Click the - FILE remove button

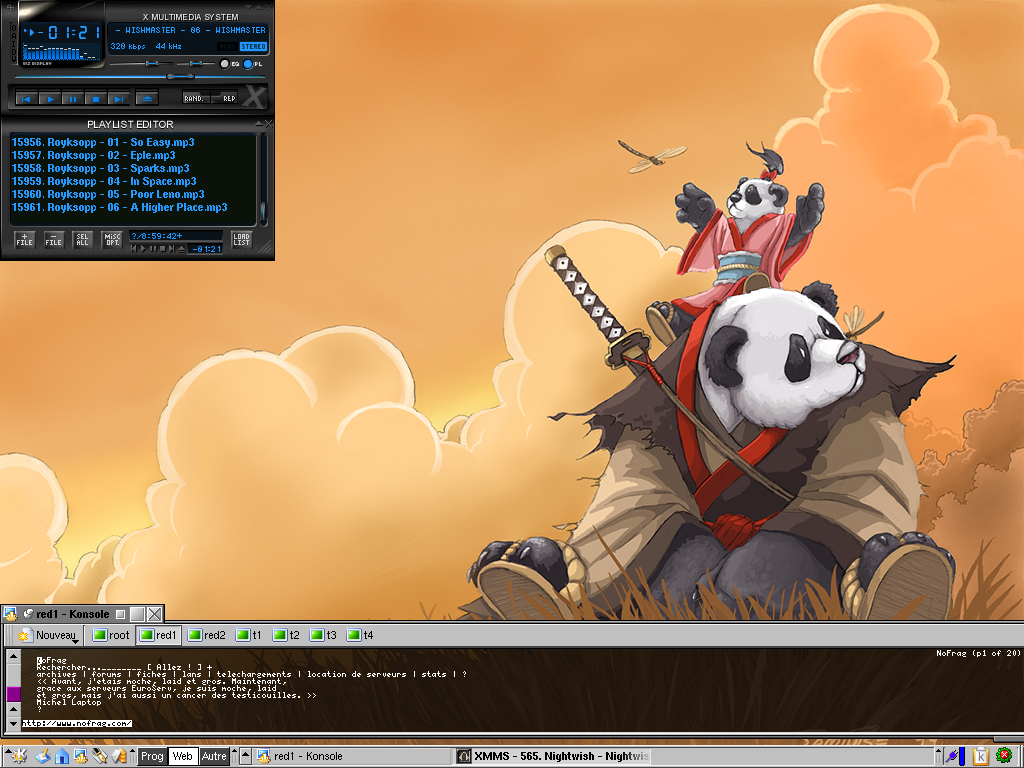(x=54, y=240)
